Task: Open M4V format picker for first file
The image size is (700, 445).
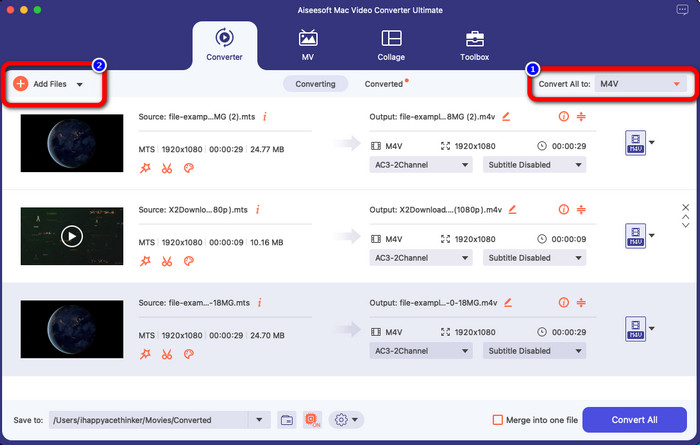Action: click(639, 143)
